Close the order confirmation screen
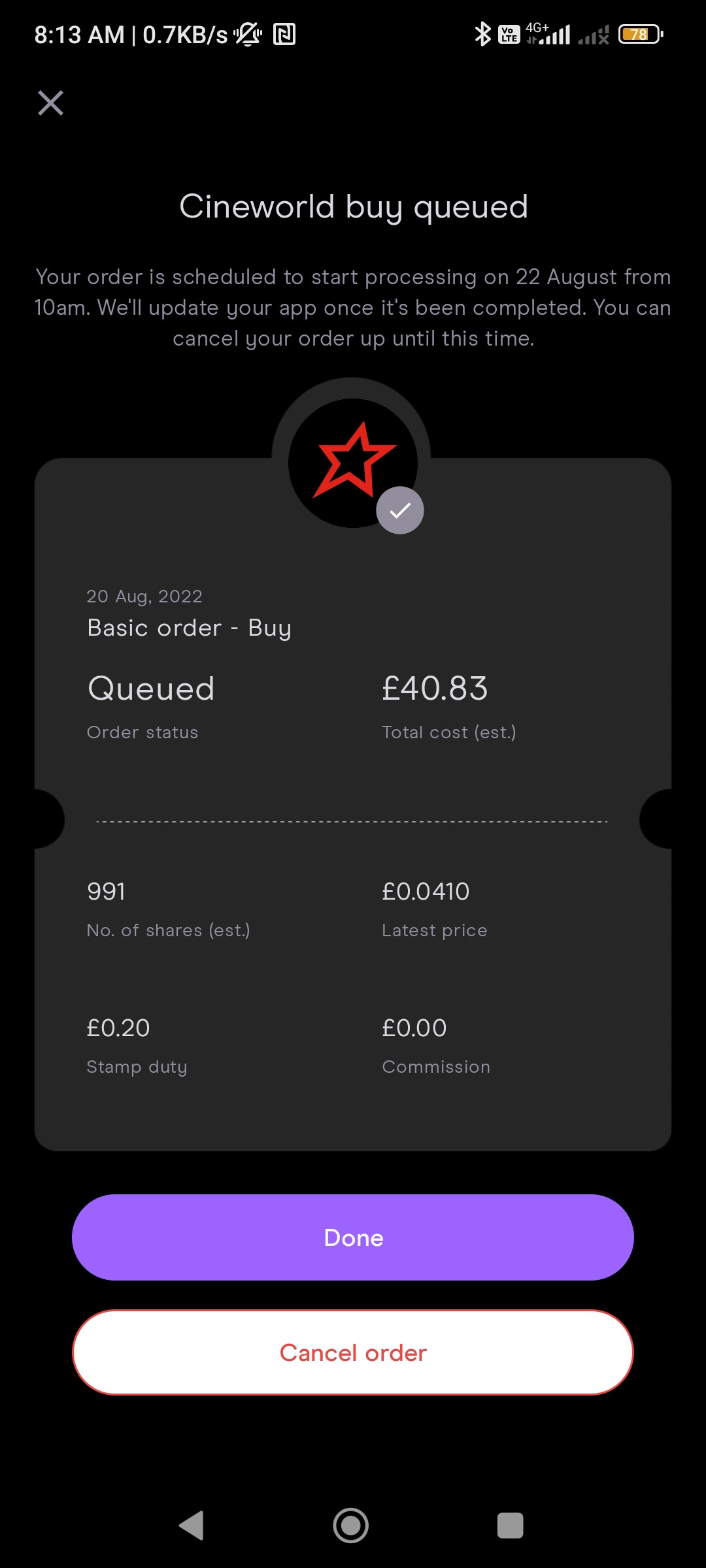Screen dimensions: 706x1568 pos(50,103)
